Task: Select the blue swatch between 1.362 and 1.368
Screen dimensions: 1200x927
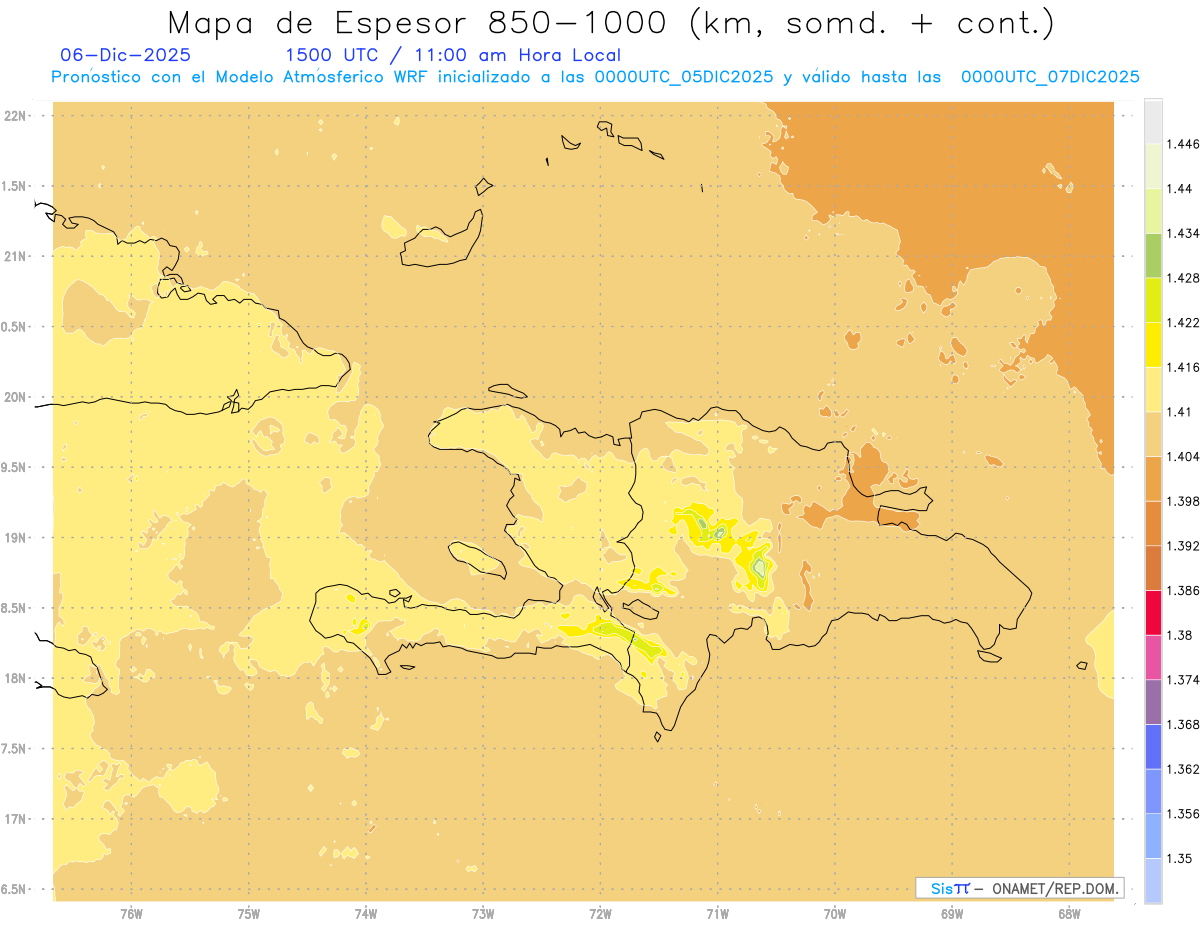Action: (1153, 746)
